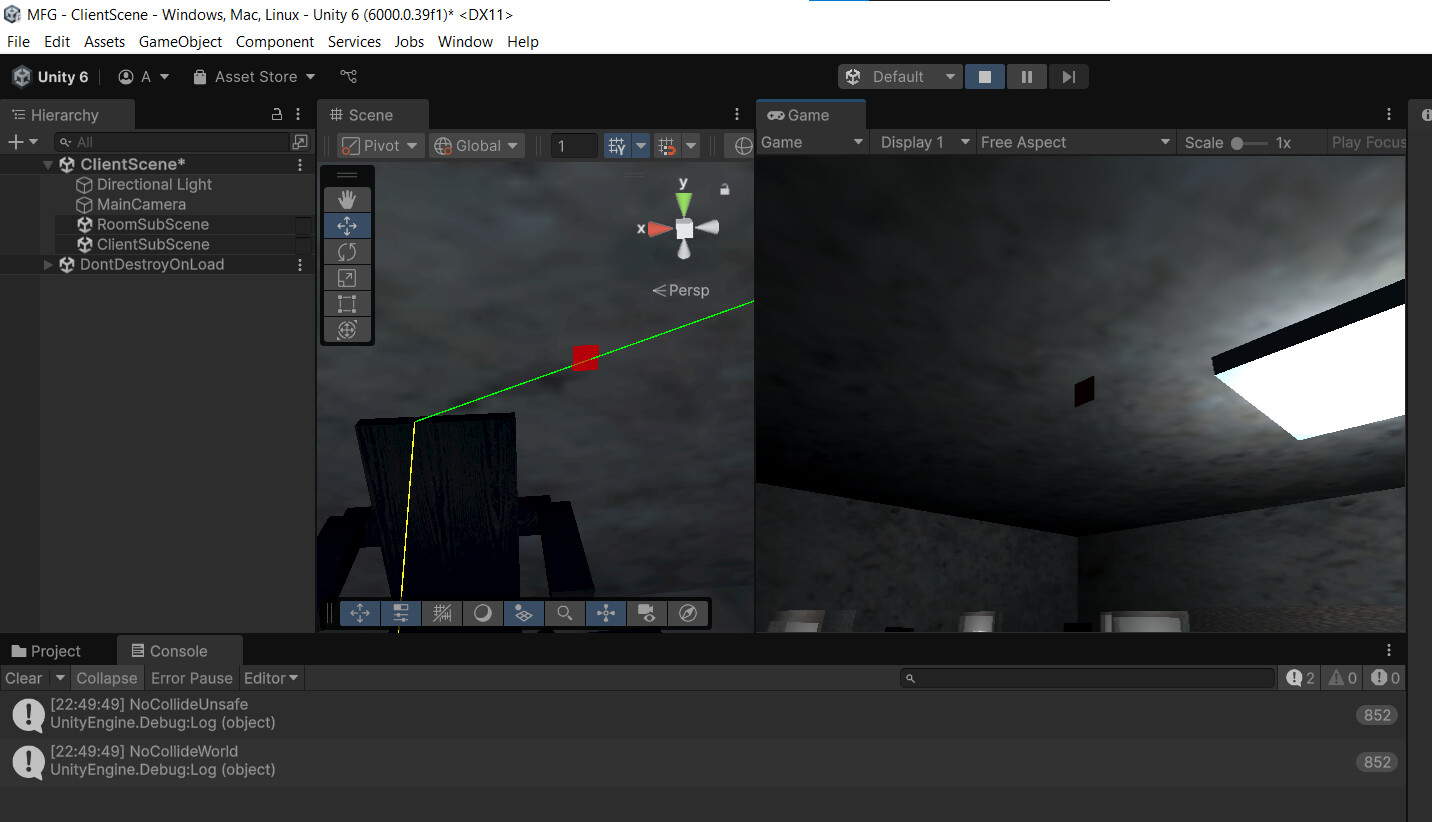Screen dimensions: 1432x822
Task: Click the Clear button in the Console
Action: click(23, 678)
